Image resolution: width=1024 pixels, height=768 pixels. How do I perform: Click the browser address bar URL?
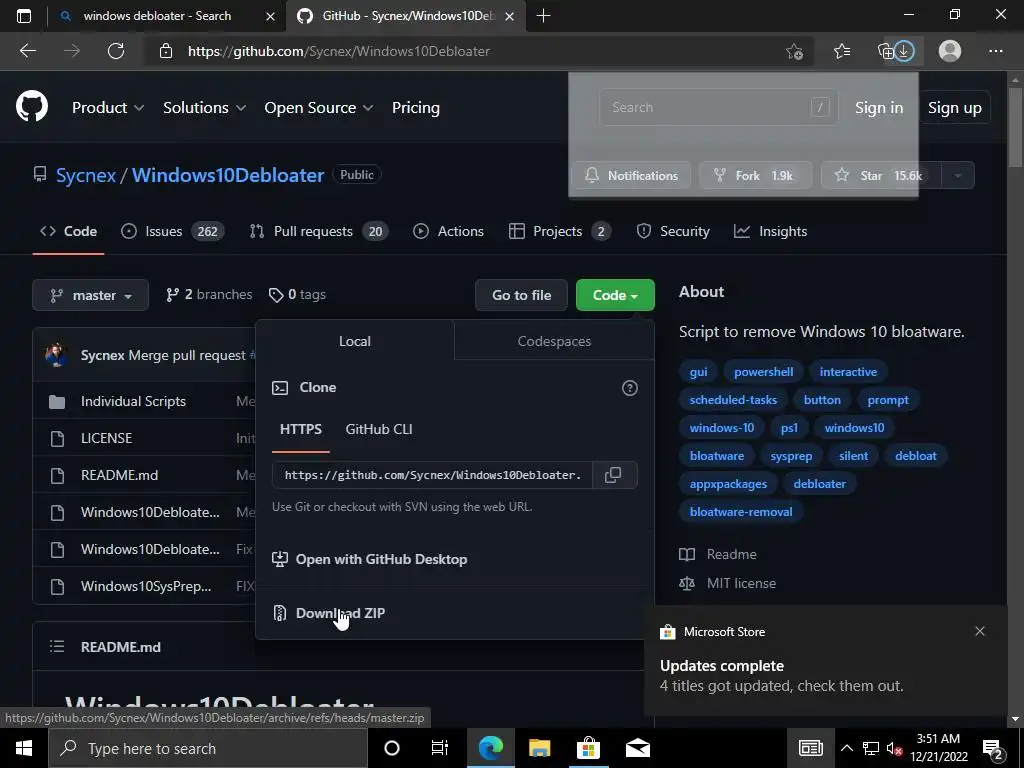(339, 51)
